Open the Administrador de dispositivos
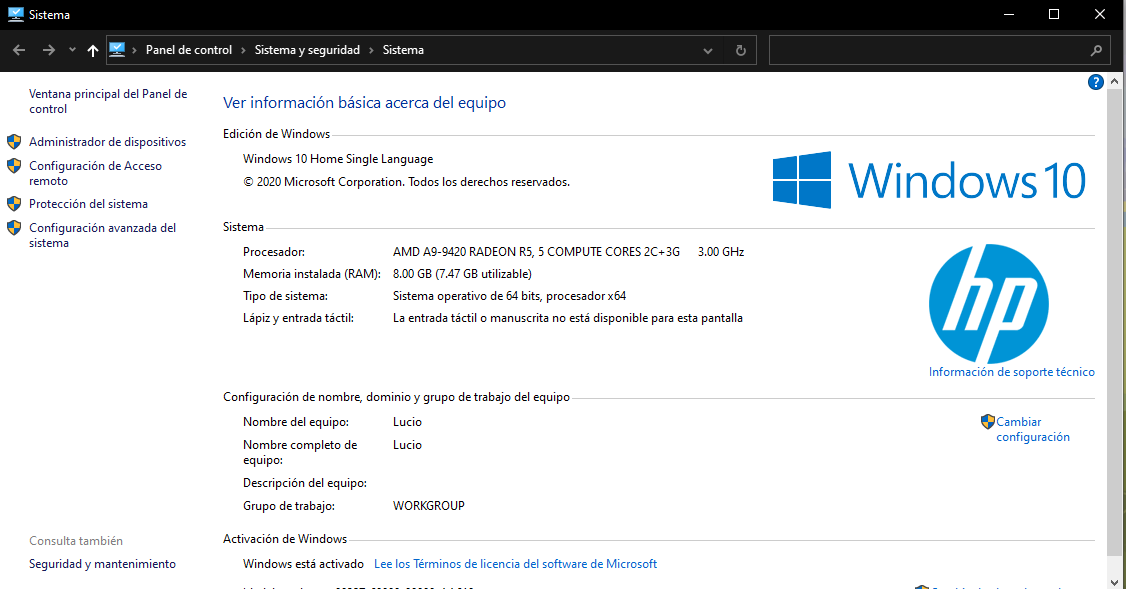The width and height of the screenshot is (1126, 589). coord(107,141)
